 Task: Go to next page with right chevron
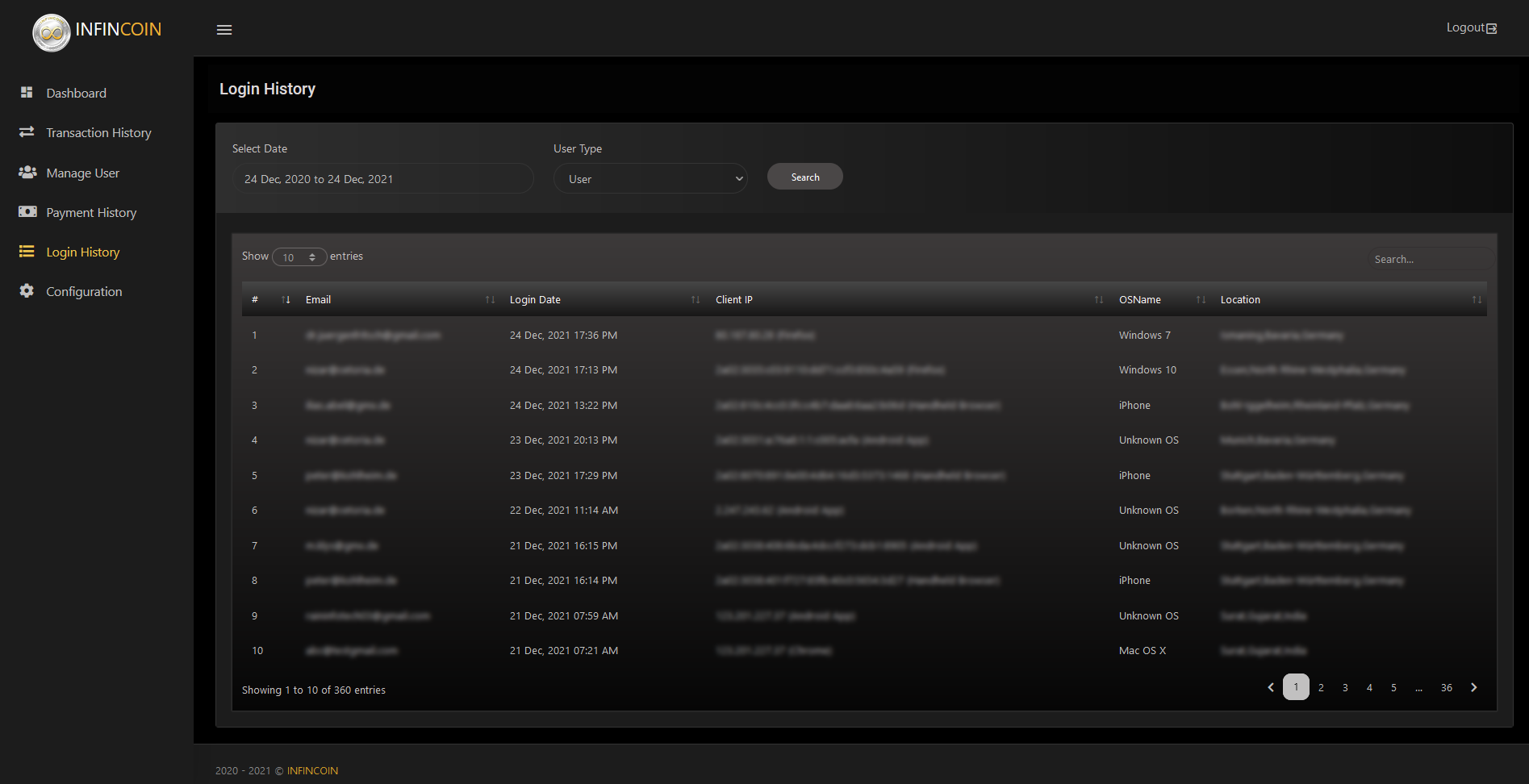coord(1473,688)
